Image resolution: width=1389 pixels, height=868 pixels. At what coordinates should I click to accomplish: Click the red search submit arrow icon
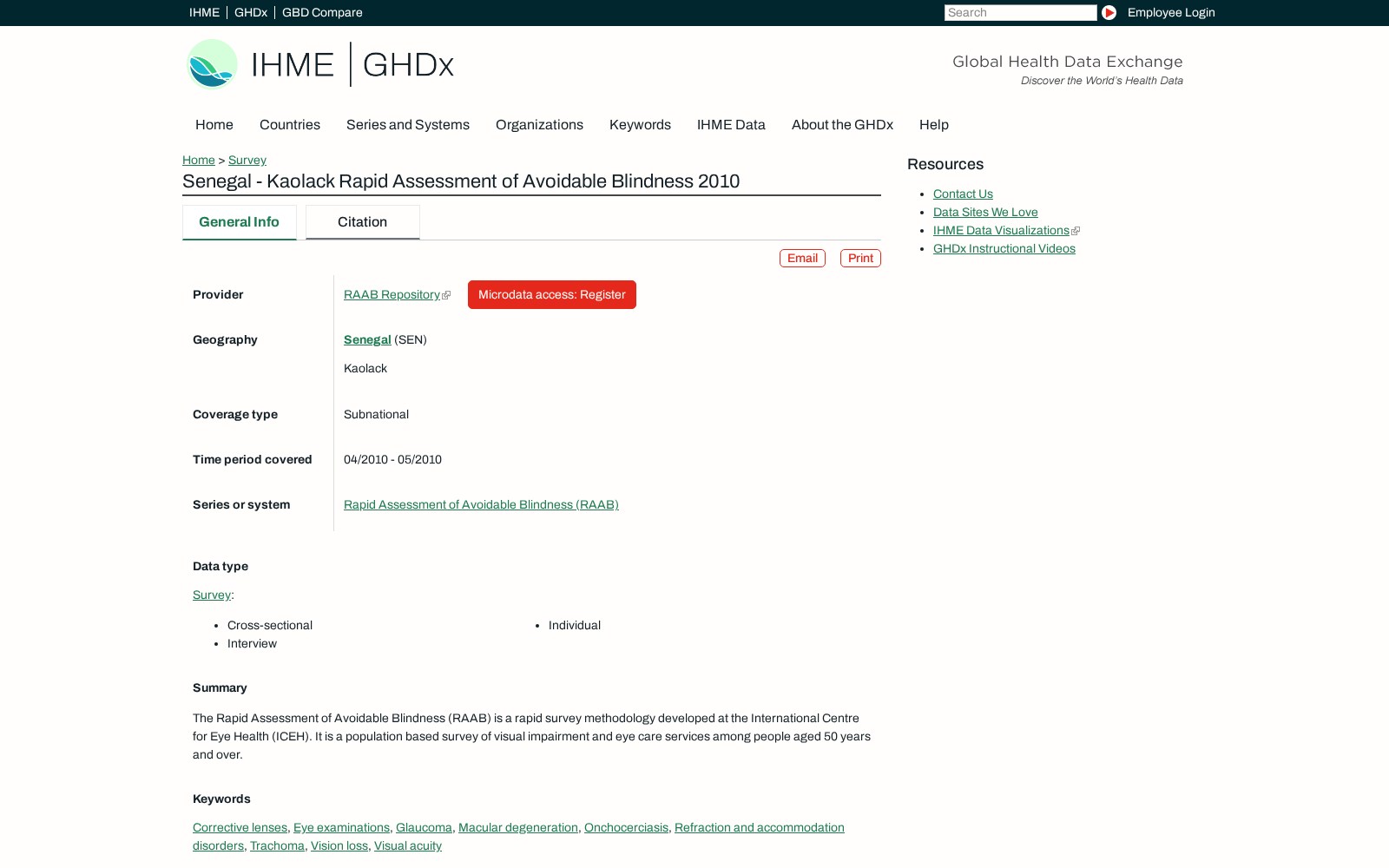pos(1109,13)
